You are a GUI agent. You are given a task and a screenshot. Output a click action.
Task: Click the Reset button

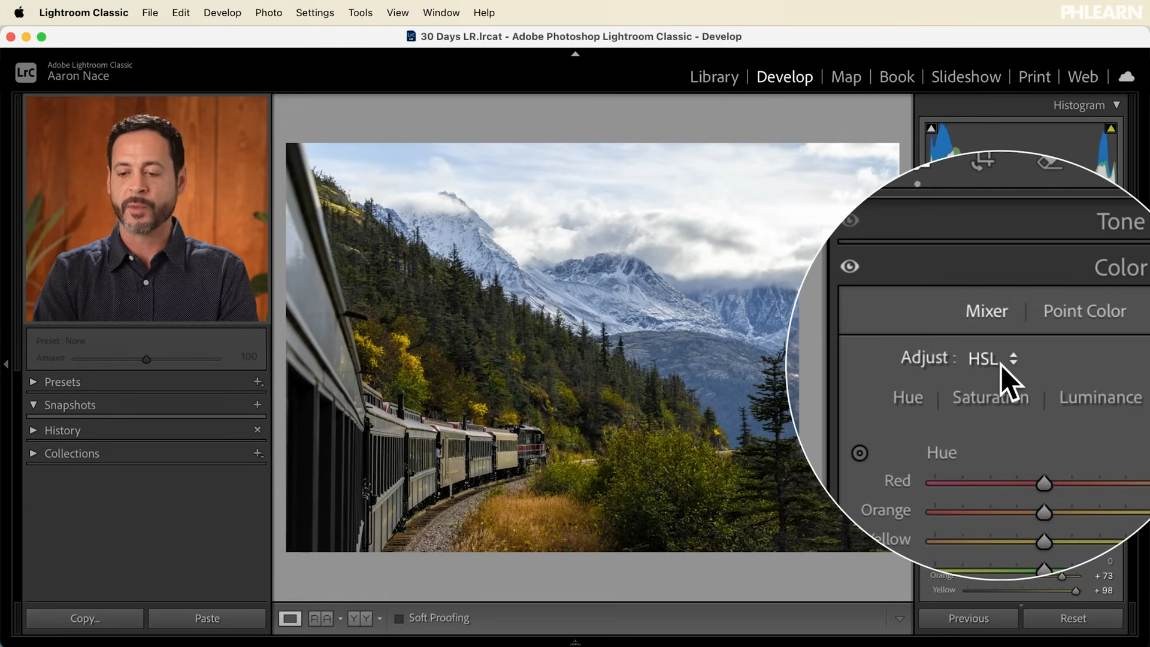[1073, 618]
